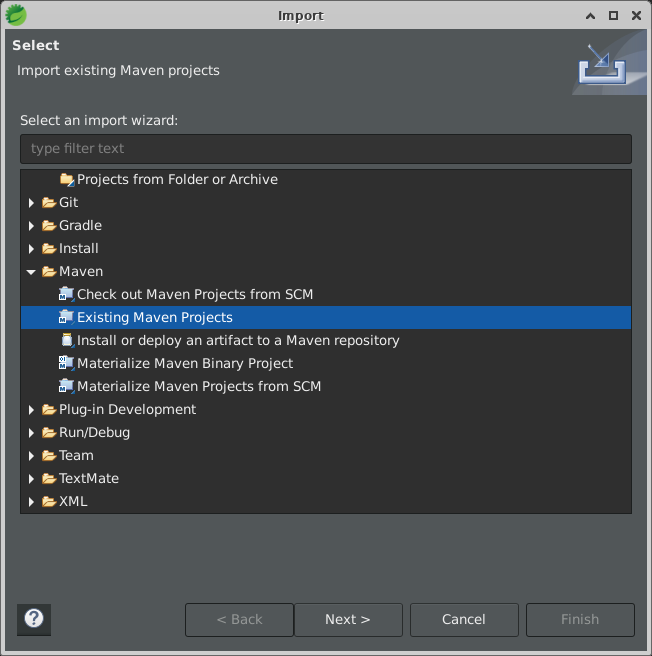Select the Git tree label
This screenshot has width=652, height=656.
(69, 202)
